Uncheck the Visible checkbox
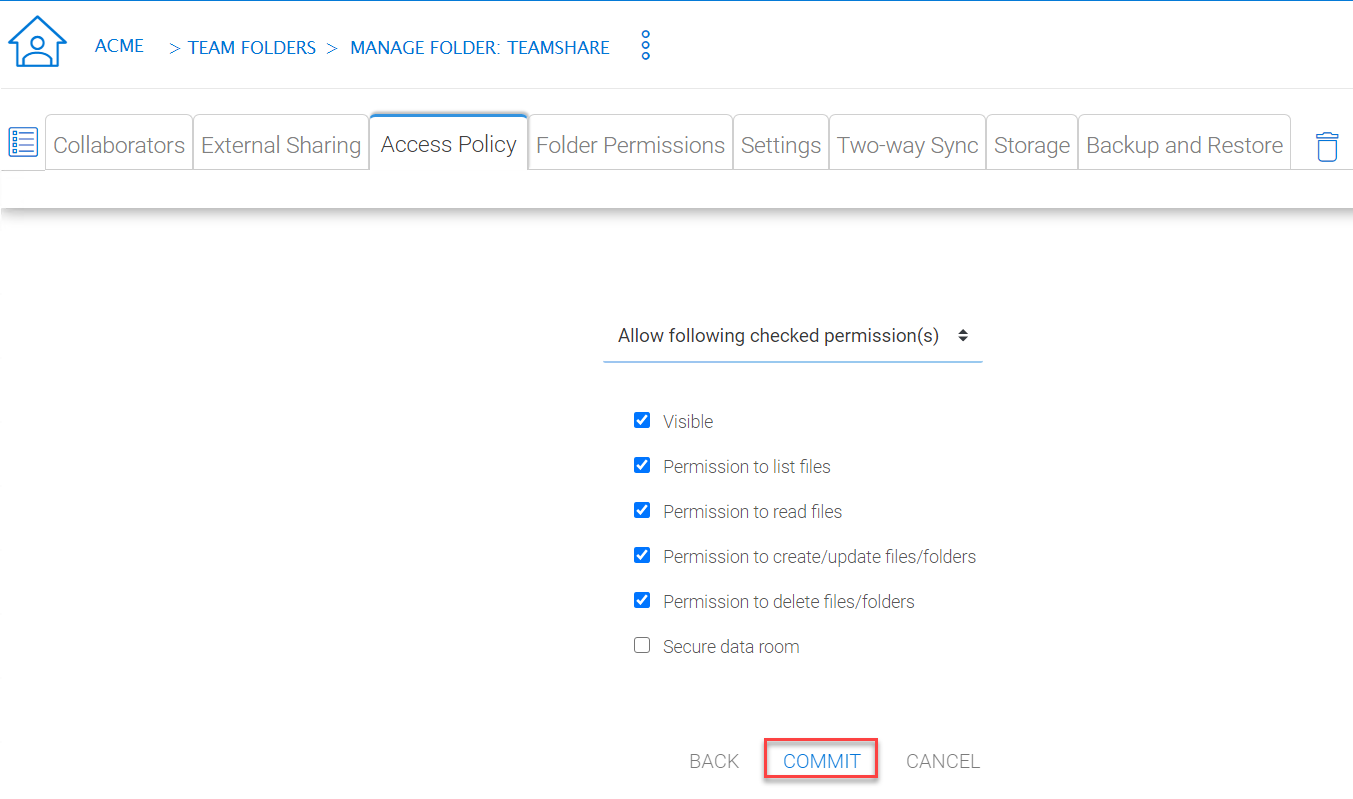Viewport: 1353px width, 799px height. (x=642, y=420)
